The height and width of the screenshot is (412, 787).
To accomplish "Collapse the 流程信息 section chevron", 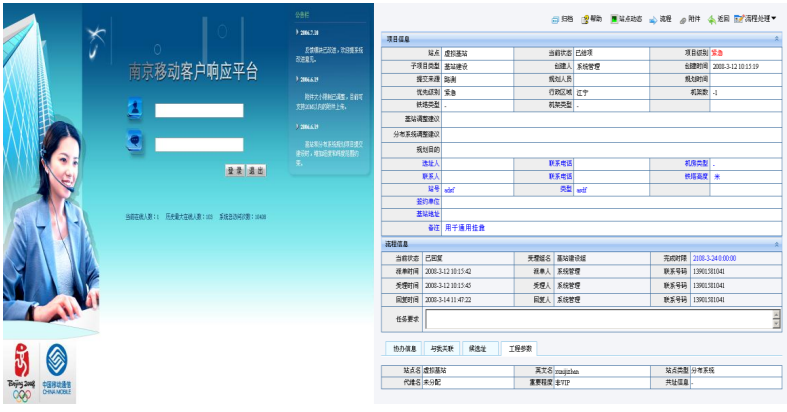I will (x=776, y=244).
